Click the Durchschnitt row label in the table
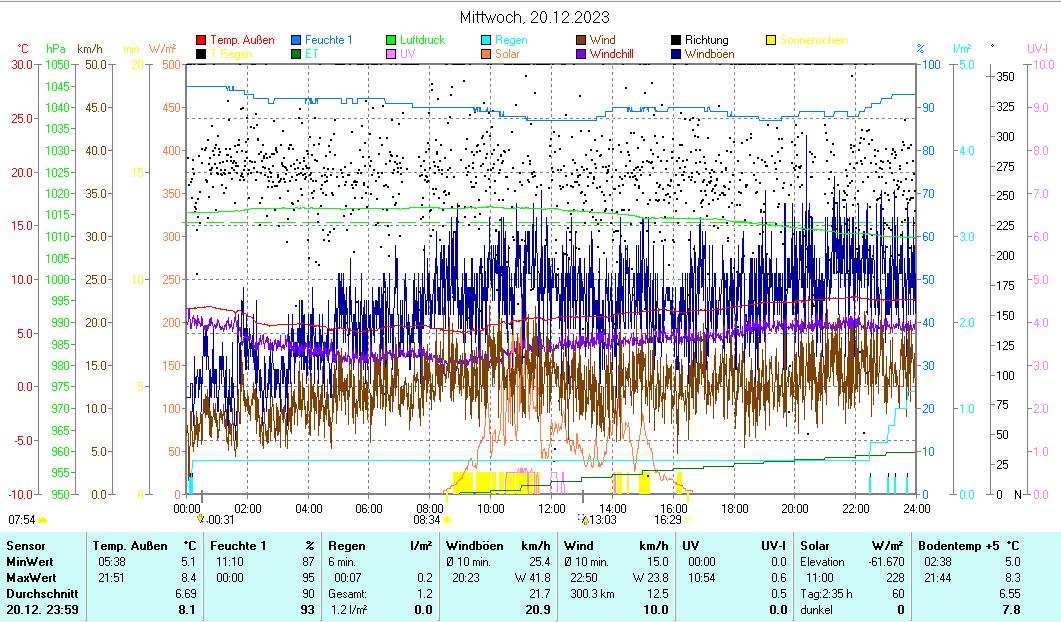Image resolution: width=1061 pixels, height=622 pixels. pyautogui.click(x=39, y=594)
